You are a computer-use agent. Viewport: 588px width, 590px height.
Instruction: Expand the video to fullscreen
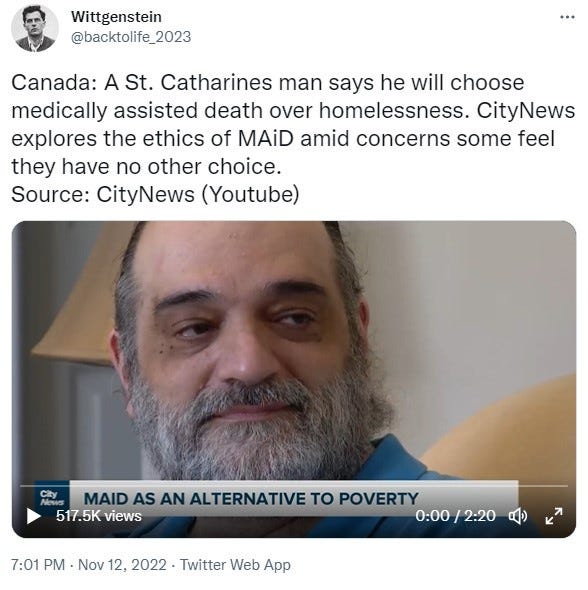click(554, 516)
